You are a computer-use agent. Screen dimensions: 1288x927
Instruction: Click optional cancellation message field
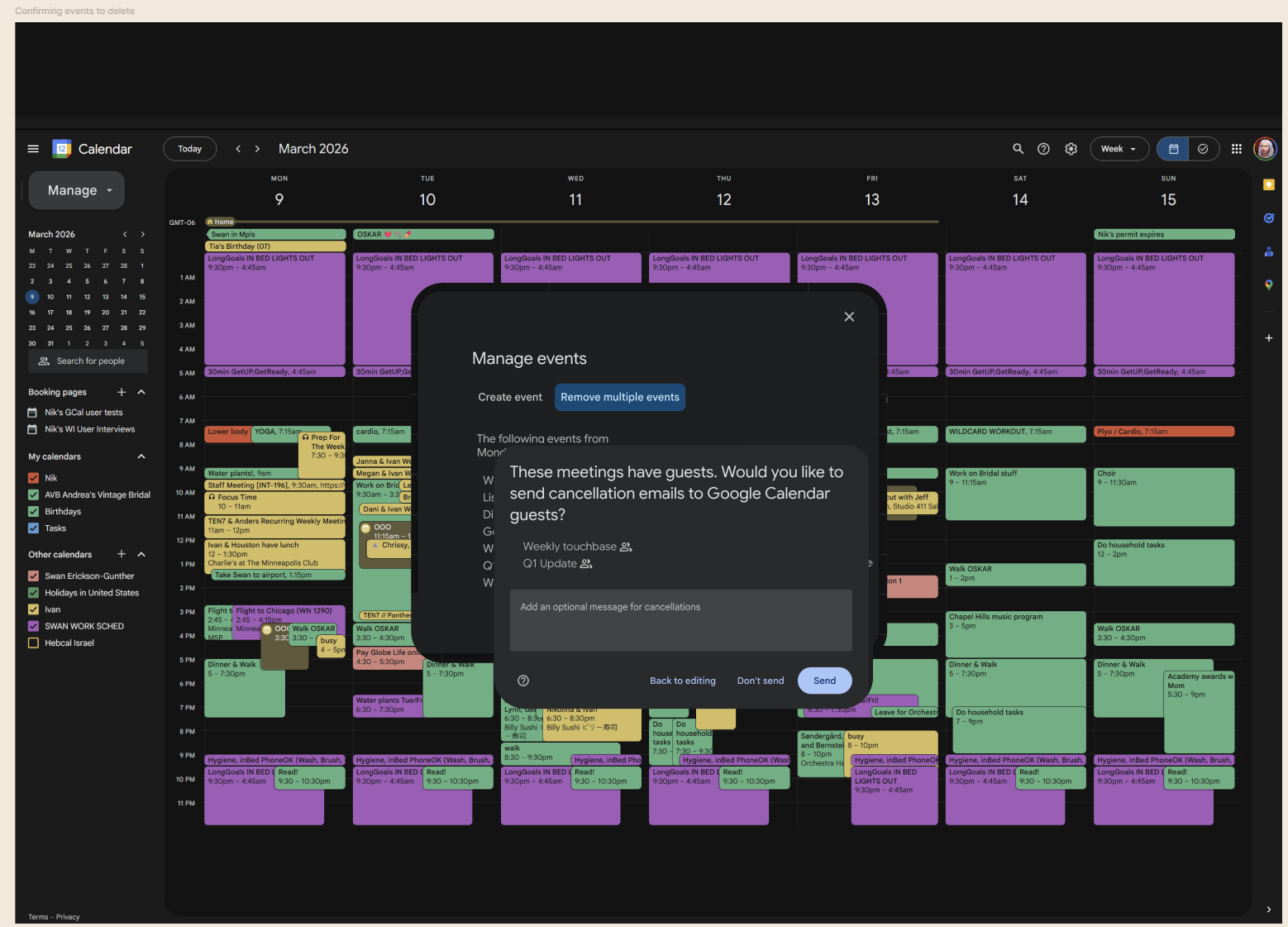coord(681,620)
